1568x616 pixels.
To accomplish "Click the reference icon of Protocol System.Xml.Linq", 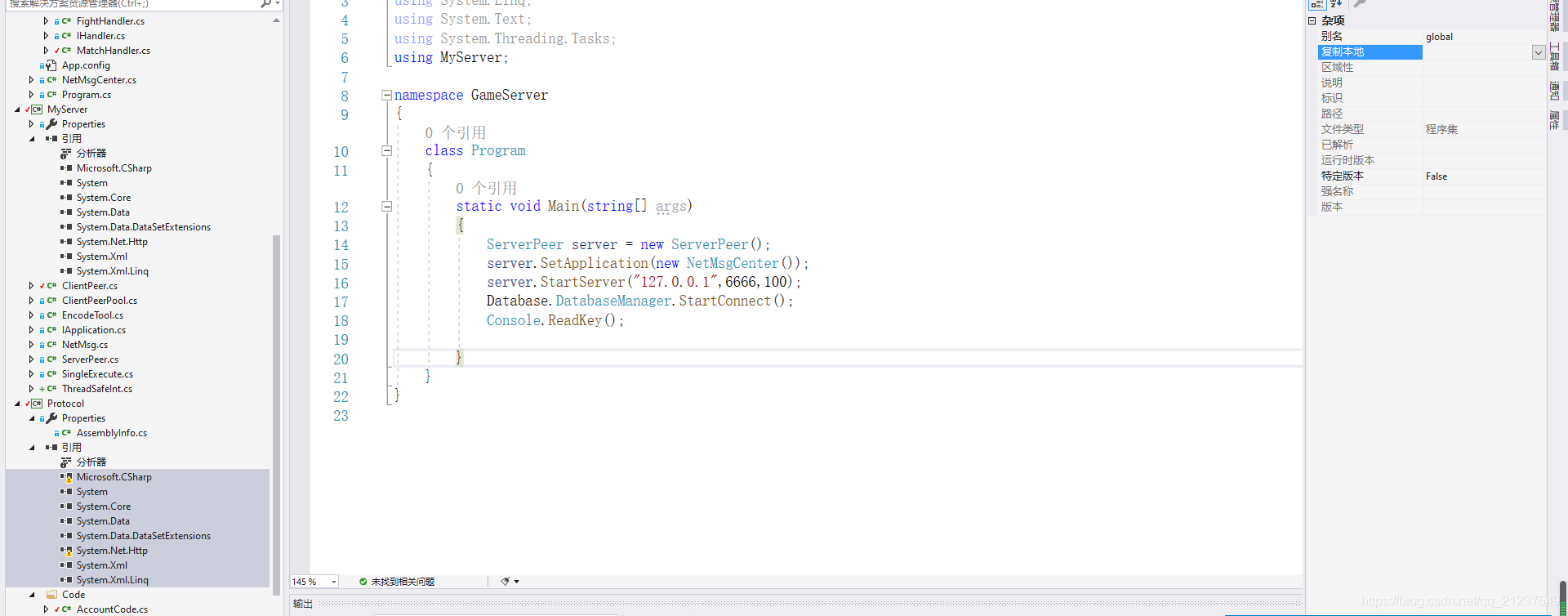I will pyautogui.click(x=66, y=580).
